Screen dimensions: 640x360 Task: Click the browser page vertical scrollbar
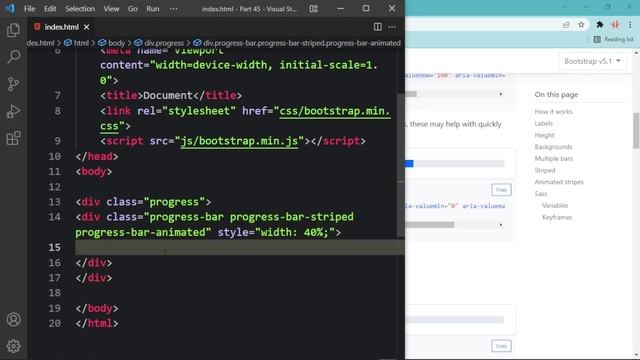(636, 131)
